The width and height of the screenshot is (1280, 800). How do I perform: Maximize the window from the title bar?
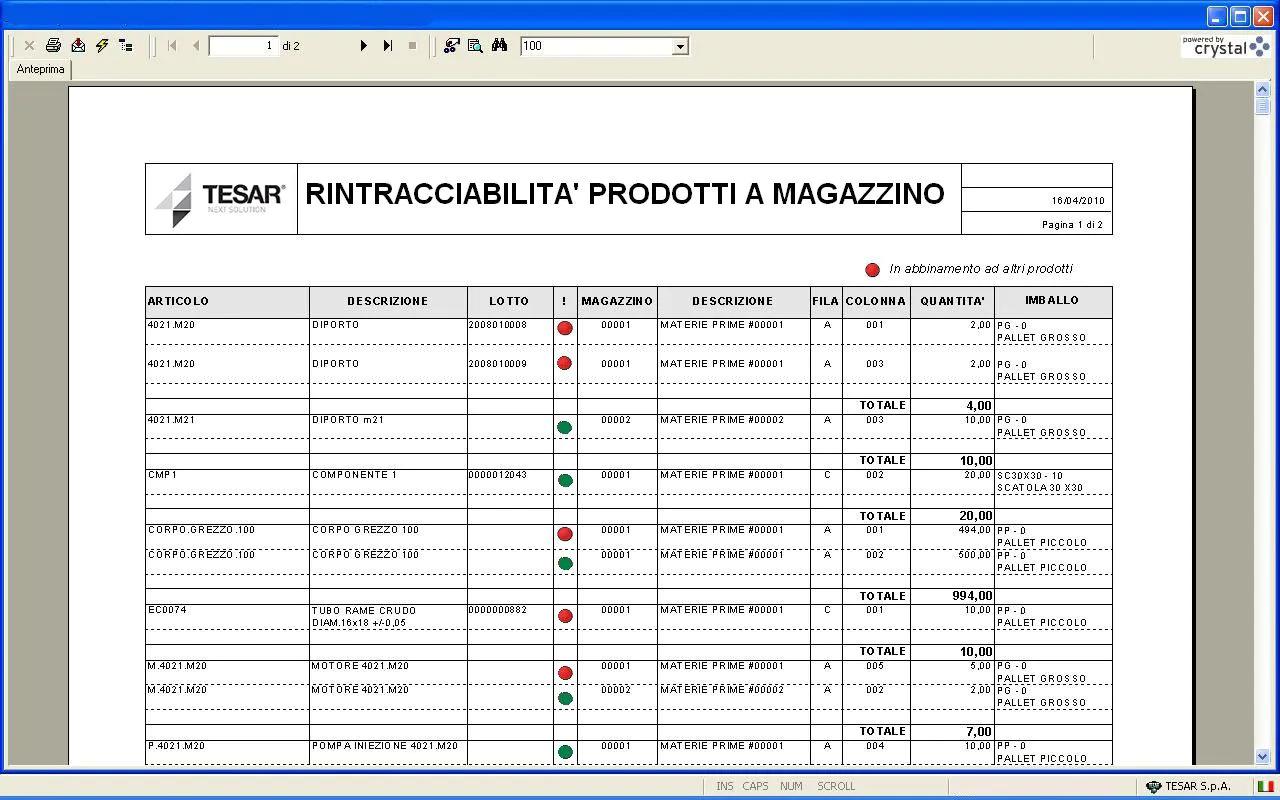pos(1240,16)
